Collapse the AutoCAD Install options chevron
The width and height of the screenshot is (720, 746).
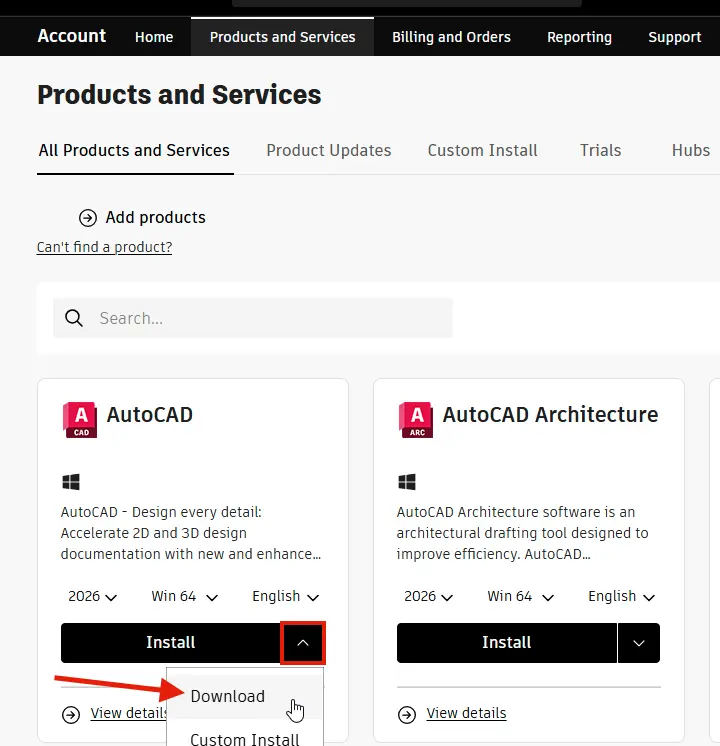click(303, 643)
